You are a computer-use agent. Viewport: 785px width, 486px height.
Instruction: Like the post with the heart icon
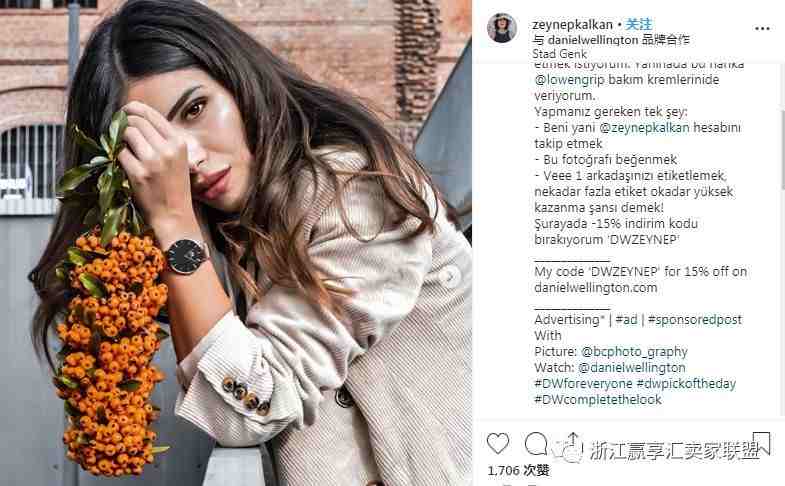(498, 443)
